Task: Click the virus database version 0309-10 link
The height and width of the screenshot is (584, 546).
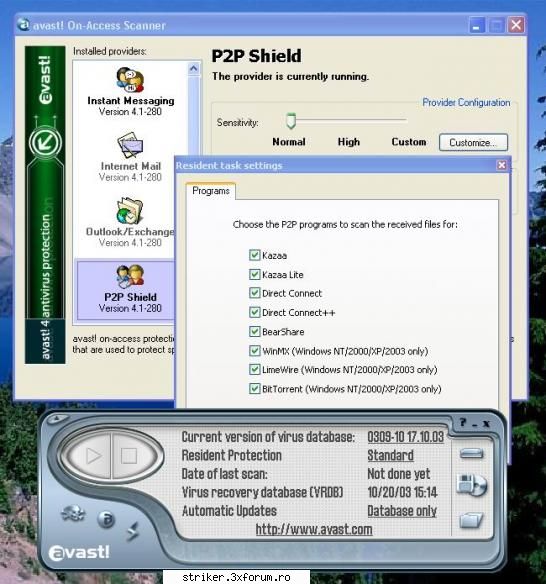Action: [x=405, y=437]
